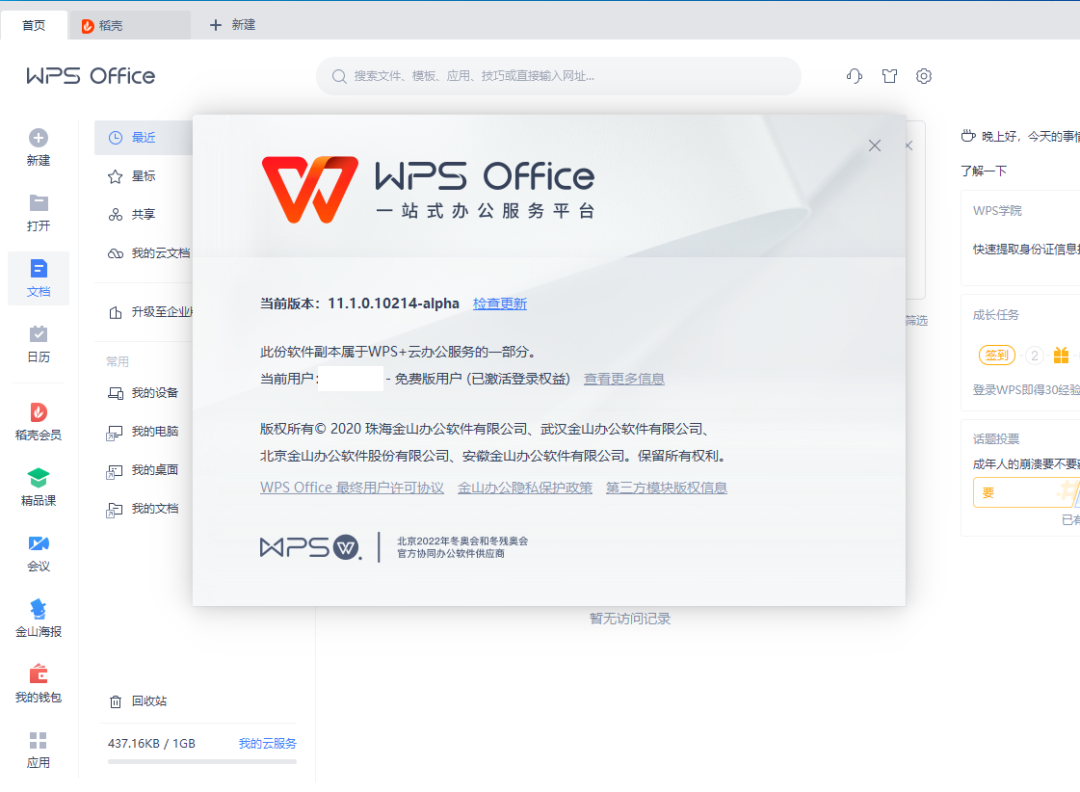Open 稻壳会员 membership icon
1080x792 pixels.
tap(39, 412)
